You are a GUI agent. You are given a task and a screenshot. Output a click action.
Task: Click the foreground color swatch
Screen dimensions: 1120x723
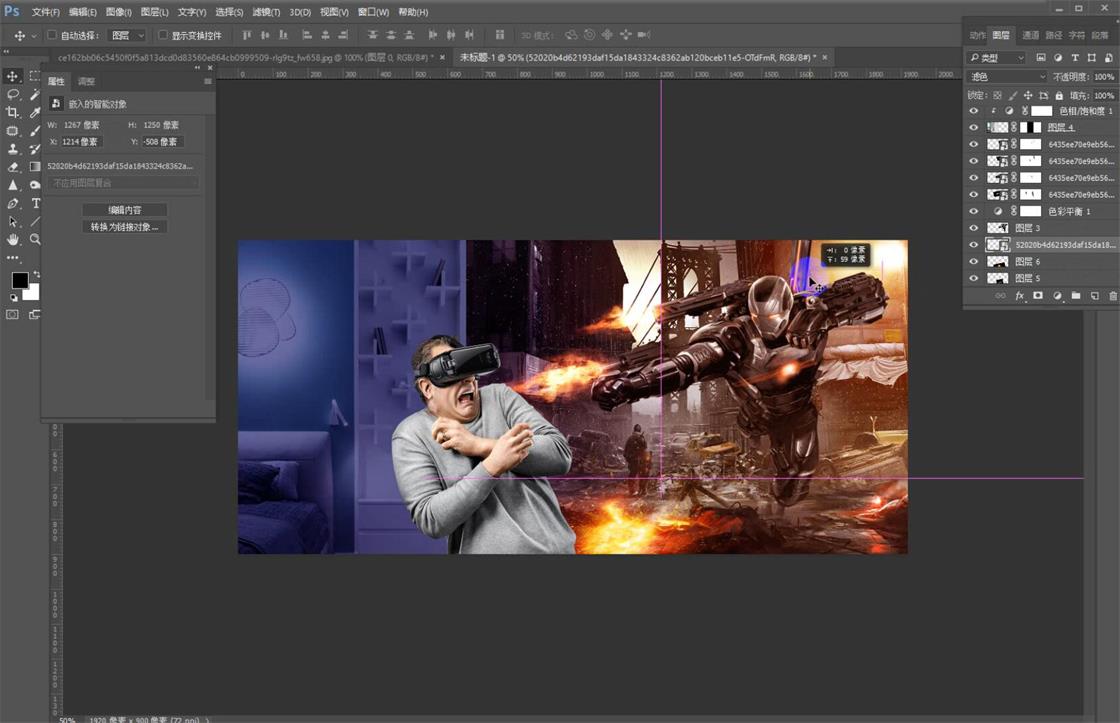pyautogui.click(x=20, y=281)
